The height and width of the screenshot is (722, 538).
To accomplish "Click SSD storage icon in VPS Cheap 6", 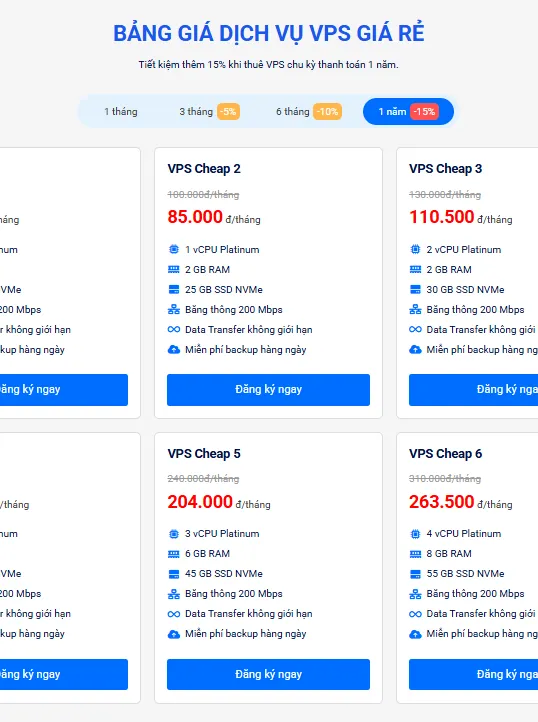I will 415,574.
